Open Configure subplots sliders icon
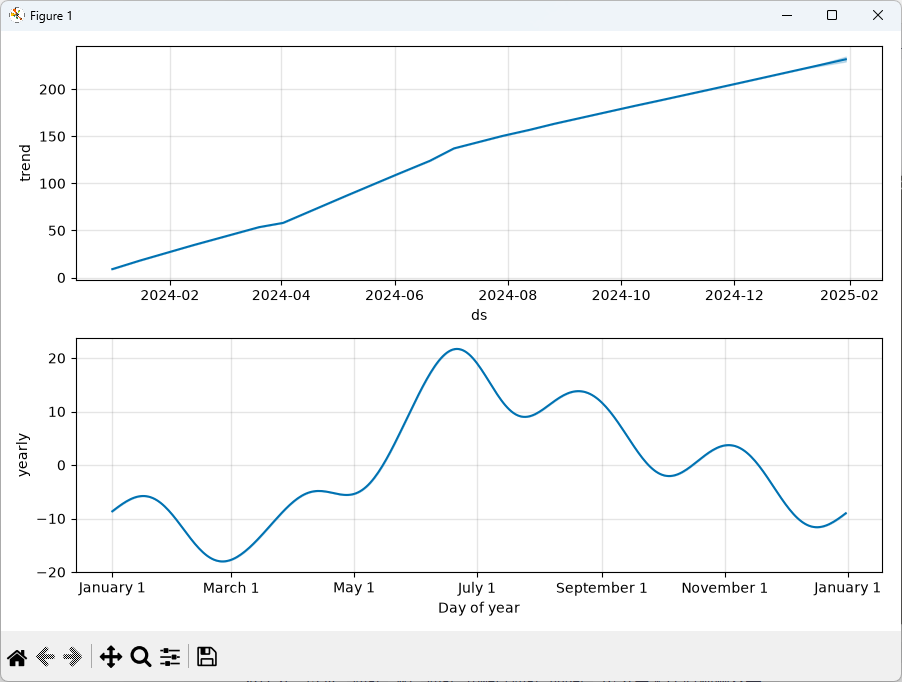 170,657
